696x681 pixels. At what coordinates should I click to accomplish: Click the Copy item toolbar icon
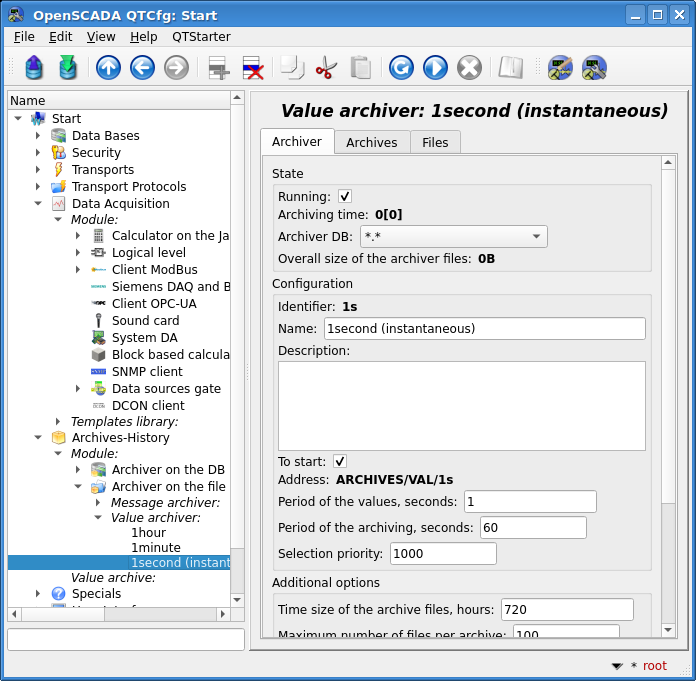coord(293,68)
